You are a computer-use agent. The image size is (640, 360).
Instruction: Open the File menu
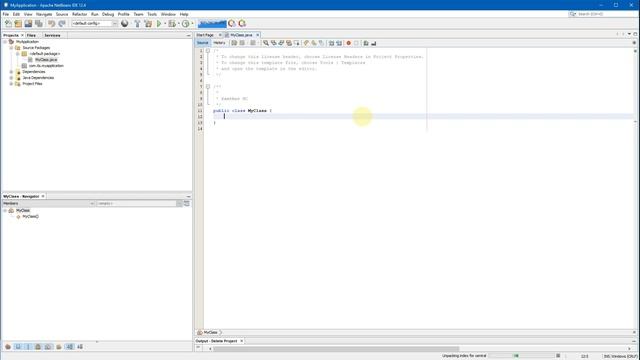6,14
